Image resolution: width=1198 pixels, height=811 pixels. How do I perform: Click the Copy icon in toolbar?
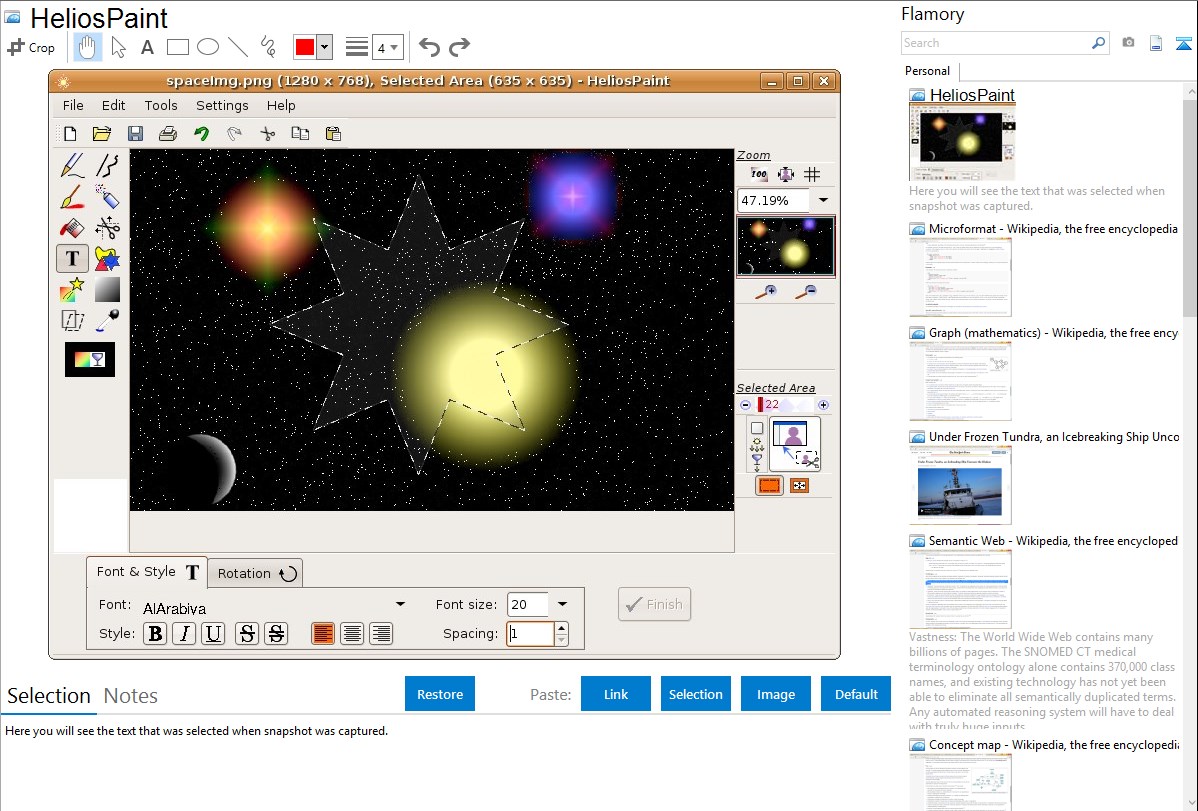point(300,134)
